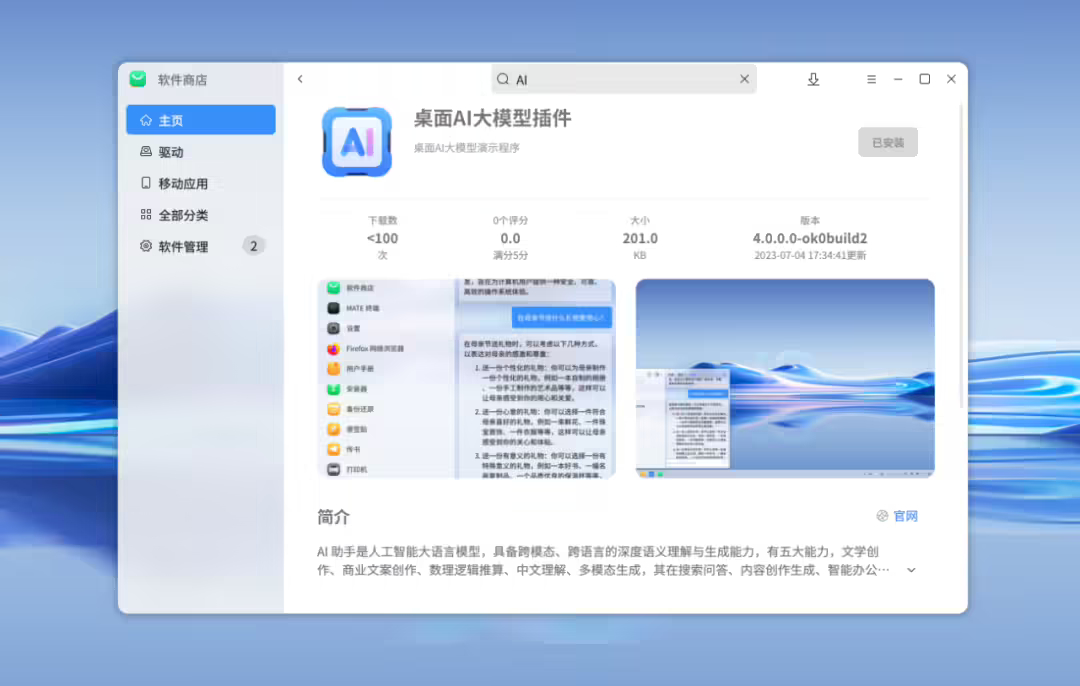Open the download manager icon in titlebar
The height and width of the screenshot is (686, 1080).
(x=813, y=78)
